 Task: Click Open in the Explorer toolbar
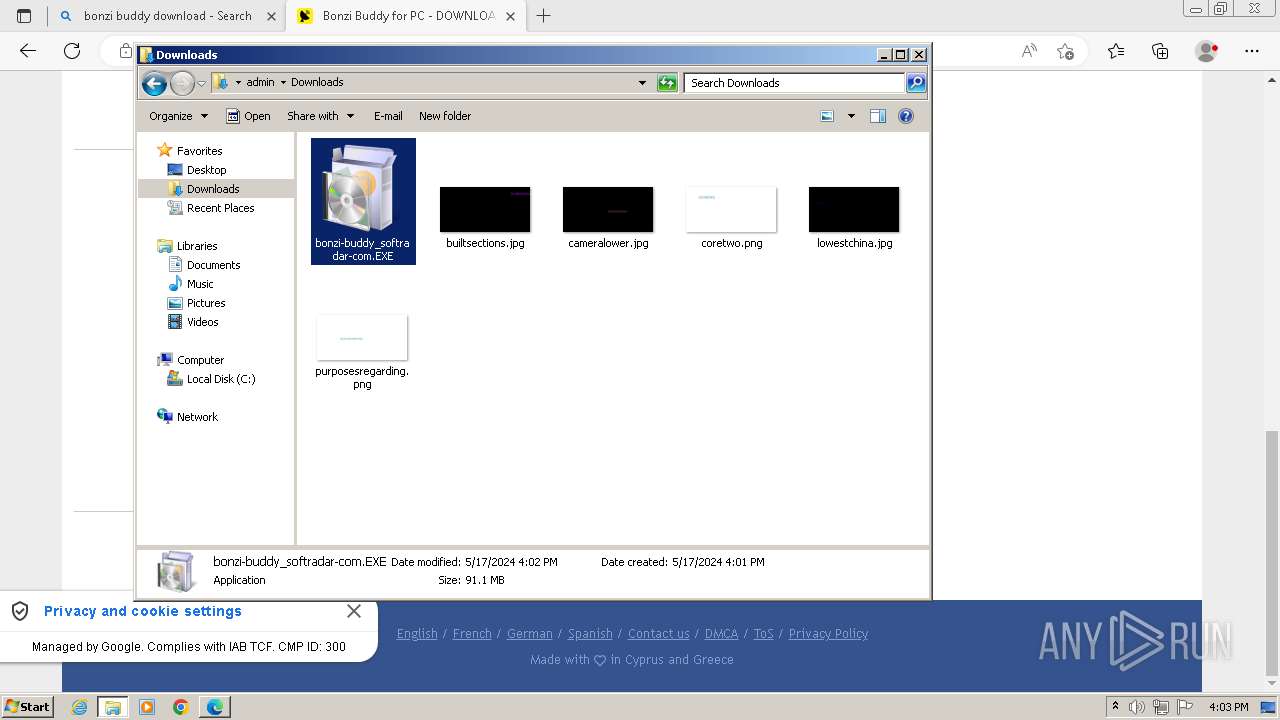[248, 116]
